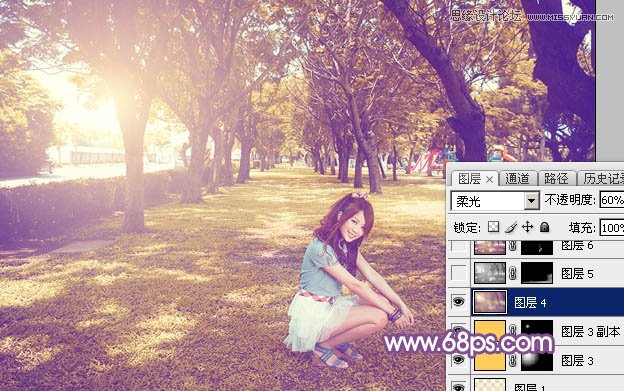Enable lock transparent pixels icon
The height and width of the screenshot is (391, 624).
(x=493, y=227)
